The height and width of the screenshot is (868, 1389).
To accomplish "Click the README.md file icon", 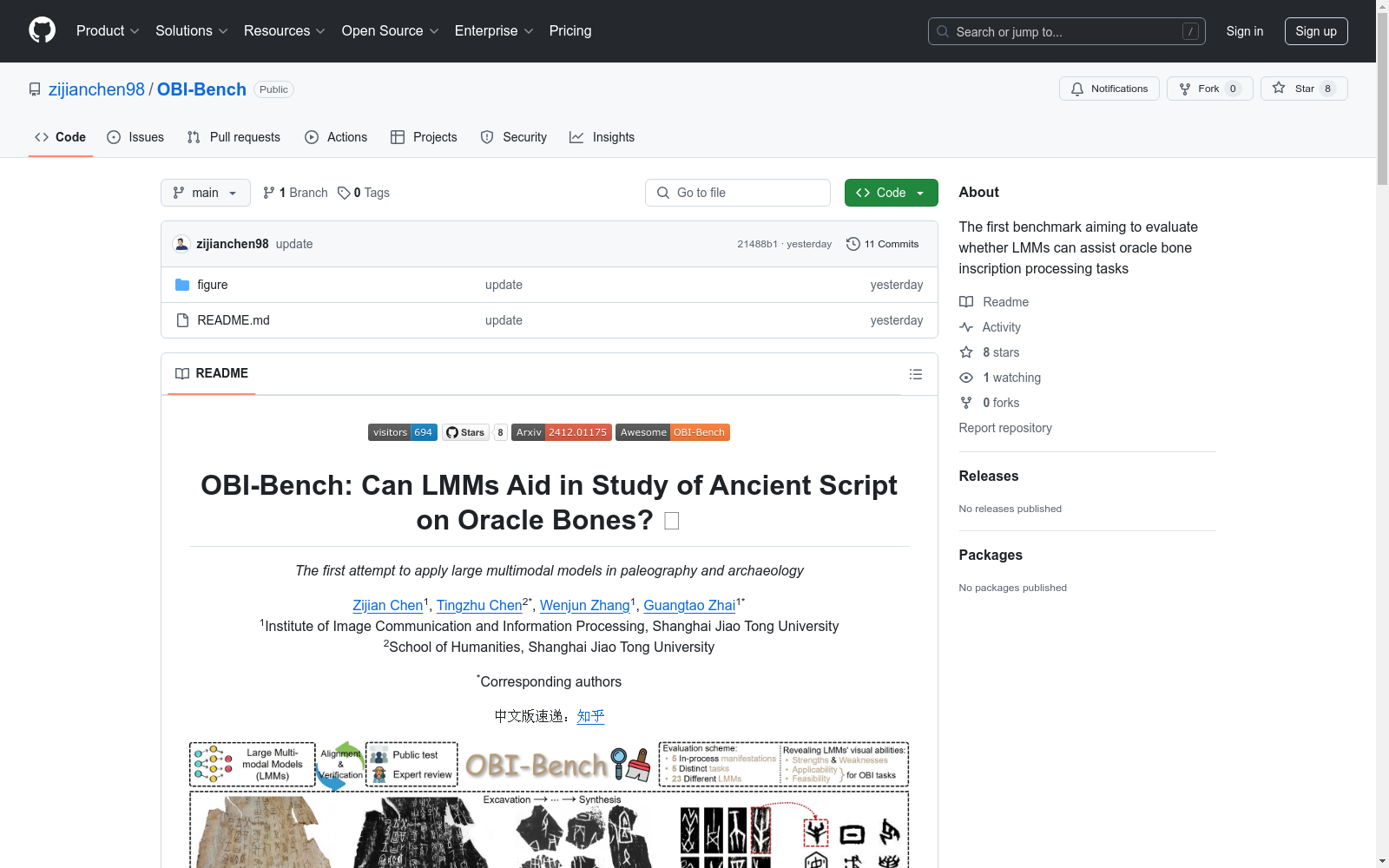I will click(182, 320).
